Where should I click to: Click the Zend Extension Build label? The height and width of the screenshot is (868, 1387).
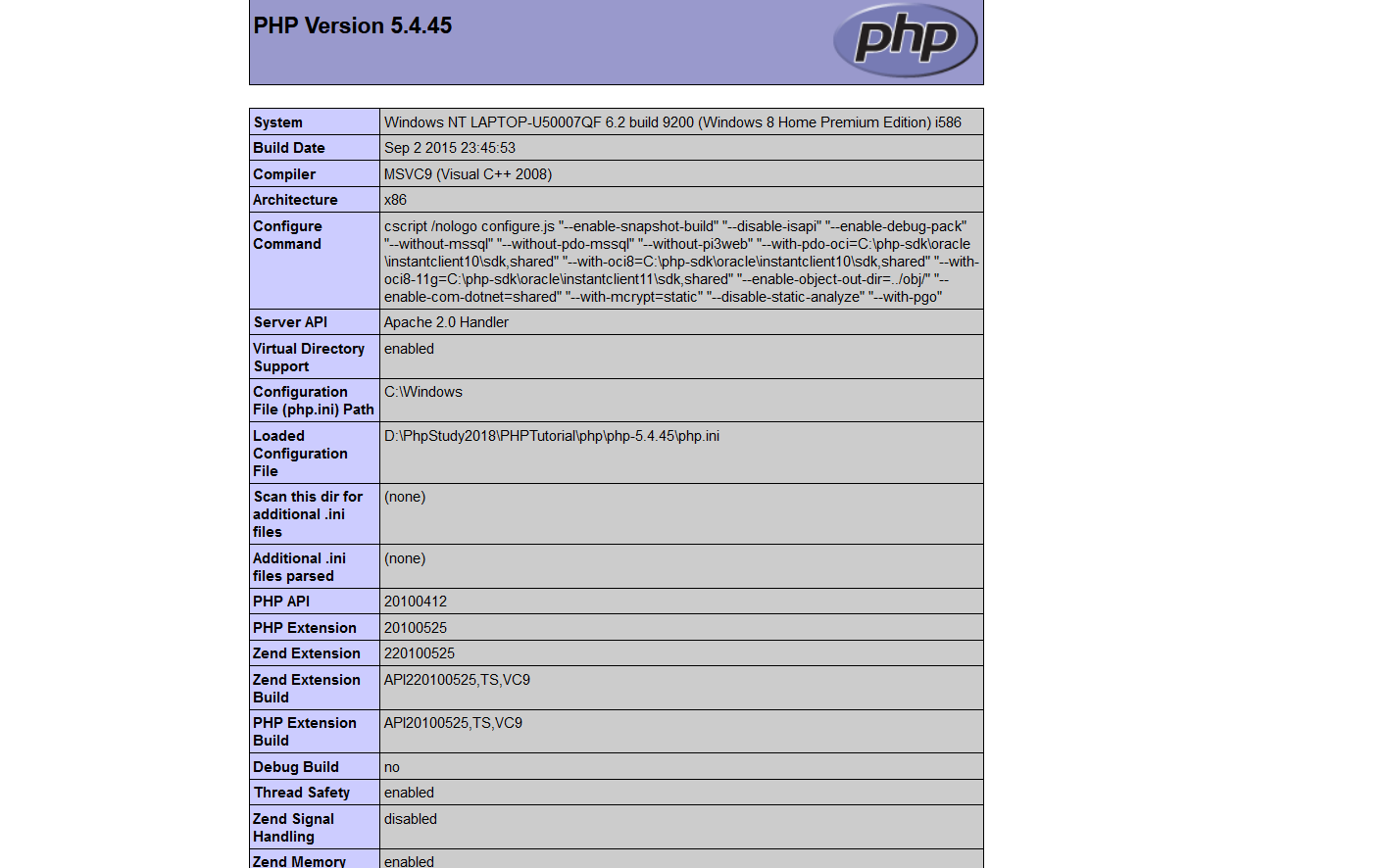point(307,689)
